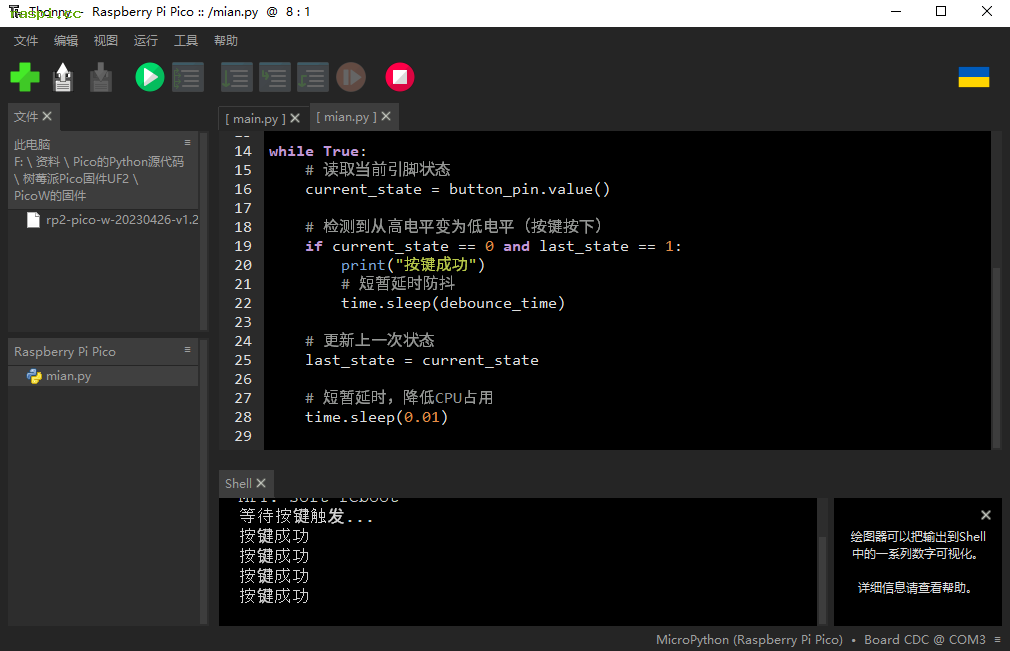This screenshot has width=1010, height=651.
Task: Close the mian.py editor tab
Action: click(386, 117)
